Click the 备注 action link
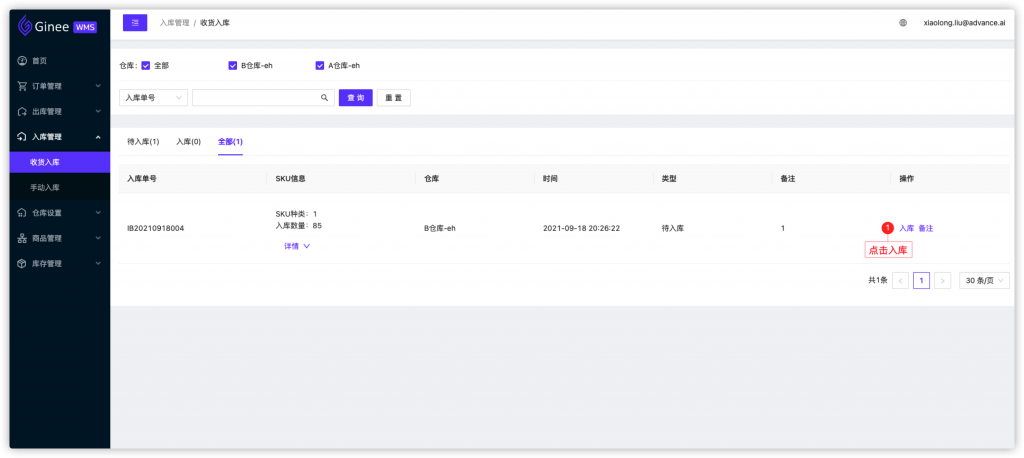Viewport: 1024px width, 458px height. (x=925, y=229)
